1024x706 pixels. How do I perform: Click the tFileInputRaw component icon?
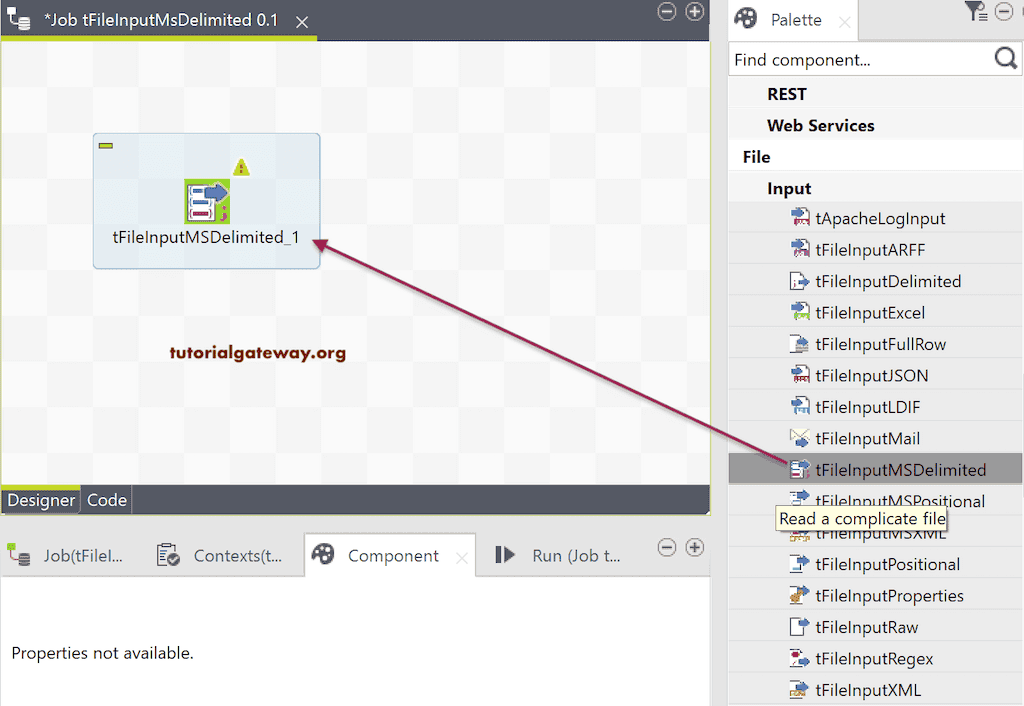click(797, 627)
